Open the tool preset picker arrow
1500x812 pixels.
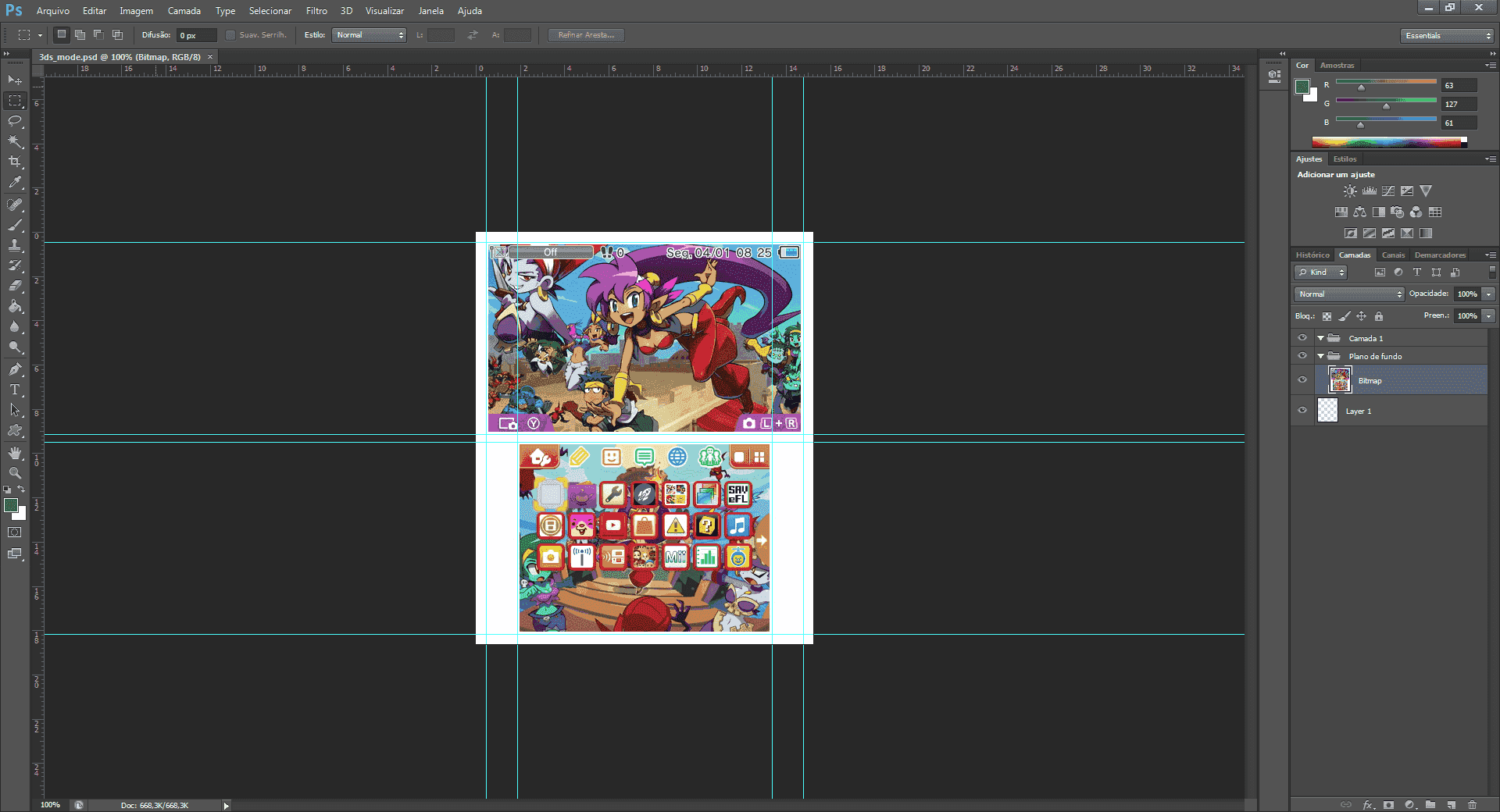[40, 35]
